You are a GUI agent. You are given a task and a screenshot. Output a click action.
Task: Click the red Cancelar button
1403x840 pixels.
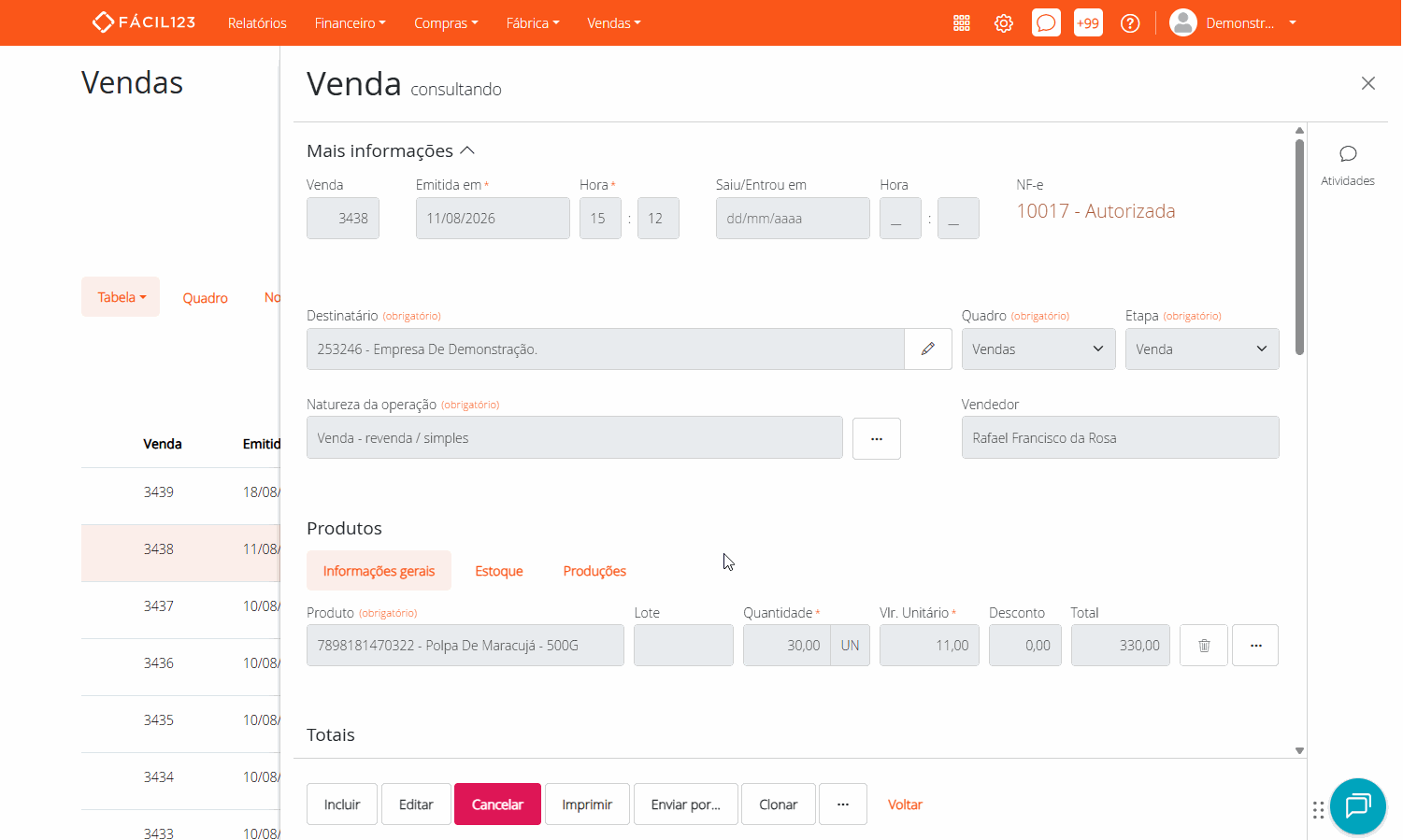tap(497, 804)
